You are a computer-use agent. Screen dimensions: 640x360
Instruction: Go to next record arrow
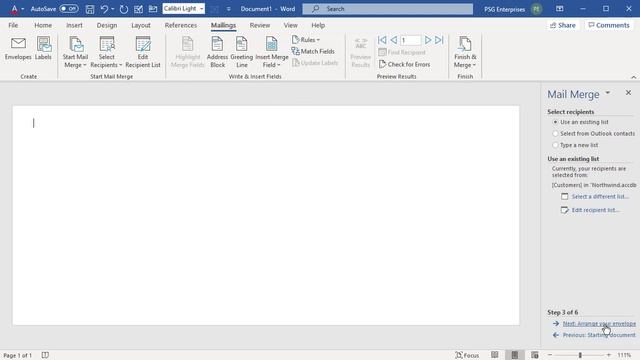tap(427, 40)
